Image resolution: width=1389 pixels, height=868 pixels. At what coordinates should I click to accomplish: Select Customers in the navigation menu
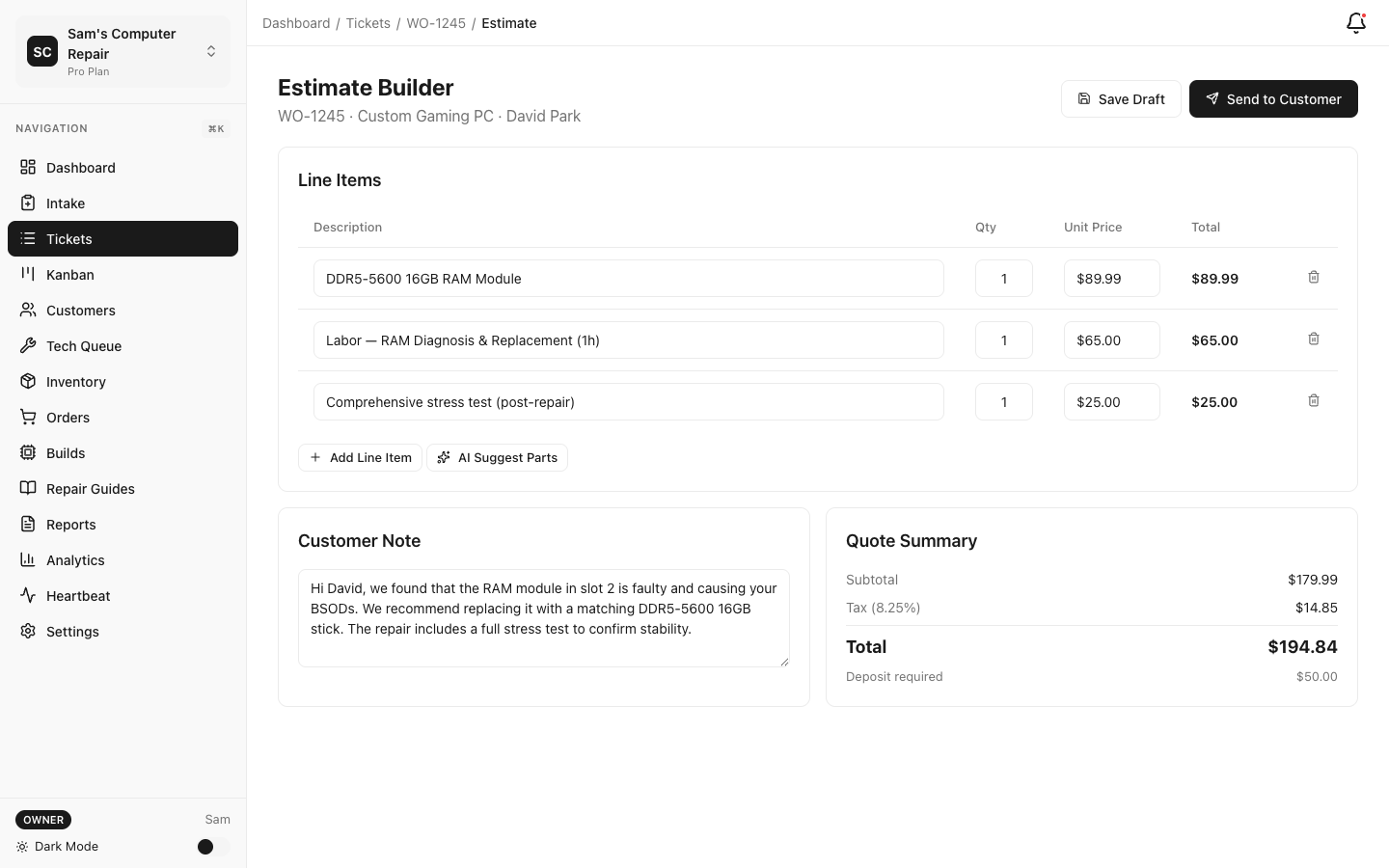click(x=80, y=310)
